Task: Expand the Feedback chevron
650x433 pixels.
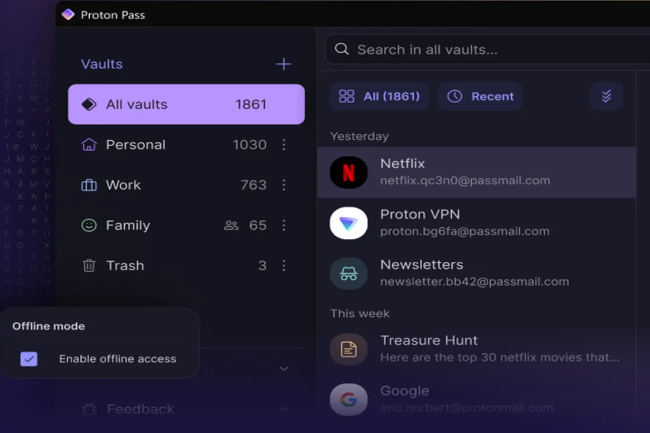Action: pyautogui.click(x=284, y=409)
